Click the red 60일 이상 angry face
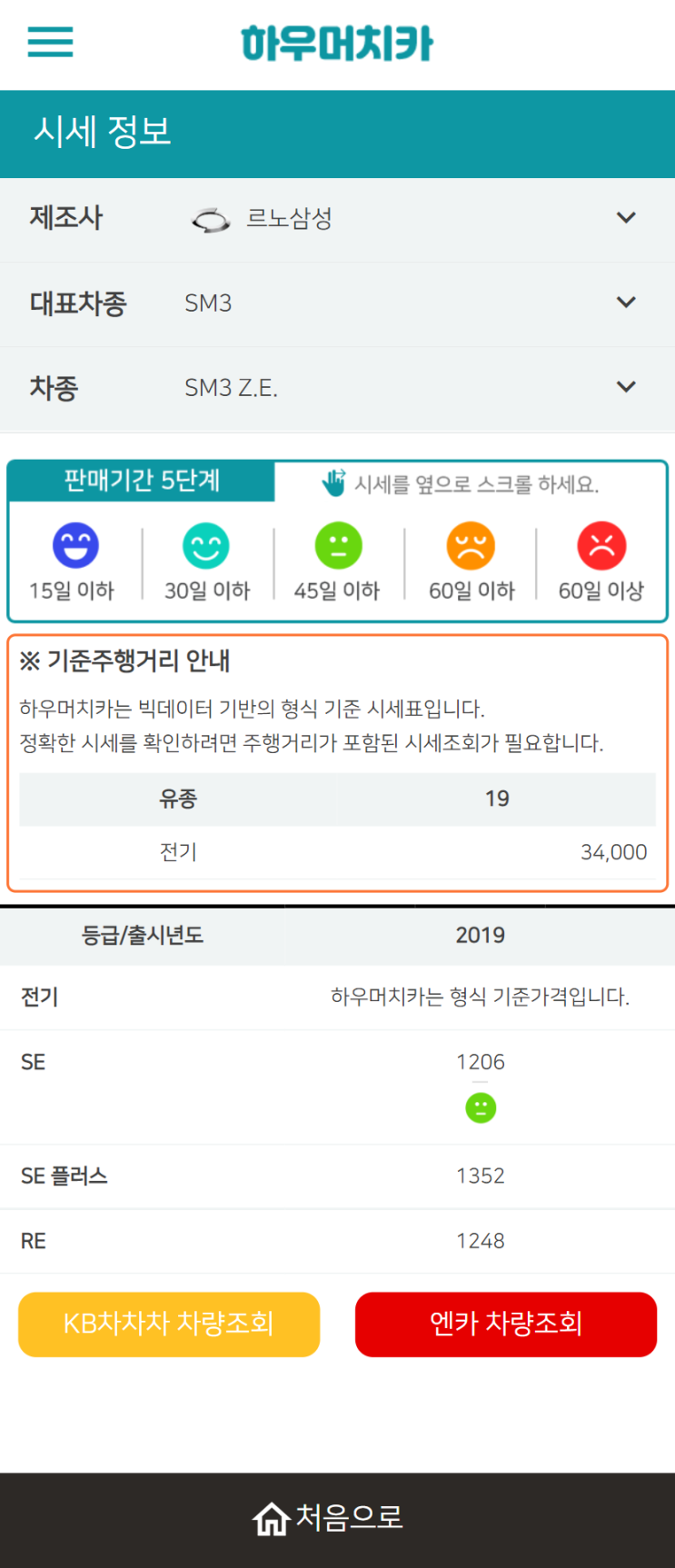 (x=601, y=545)
